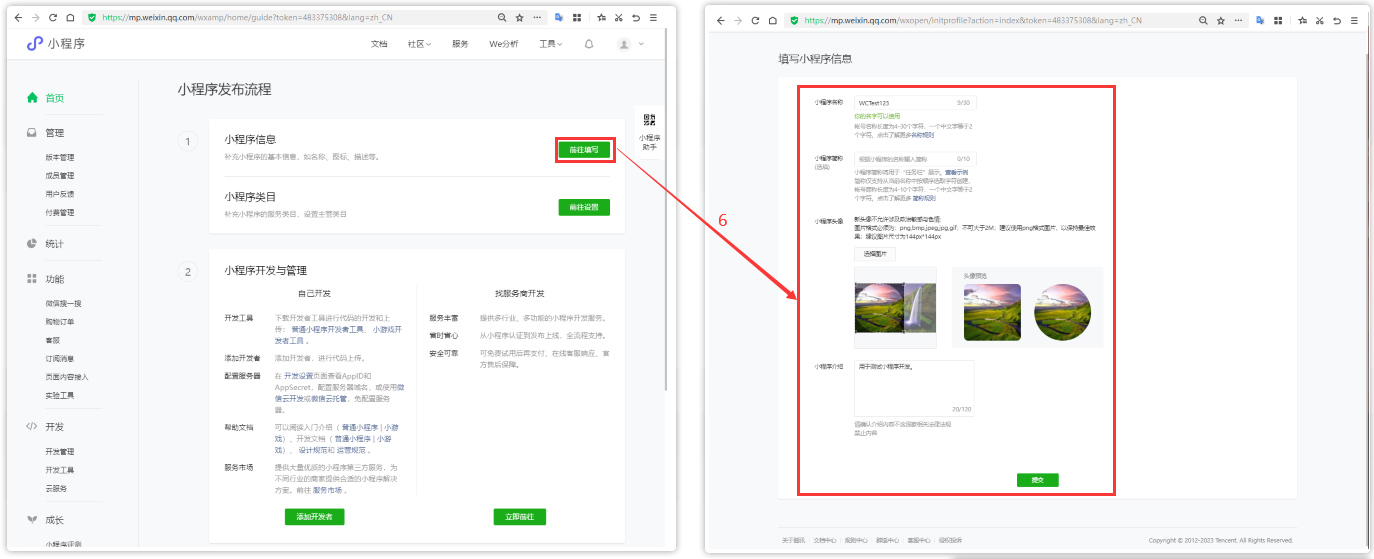Click the scissors screenshot icon in left browser
Screen dimensions: 1374x559
[619, 18]
